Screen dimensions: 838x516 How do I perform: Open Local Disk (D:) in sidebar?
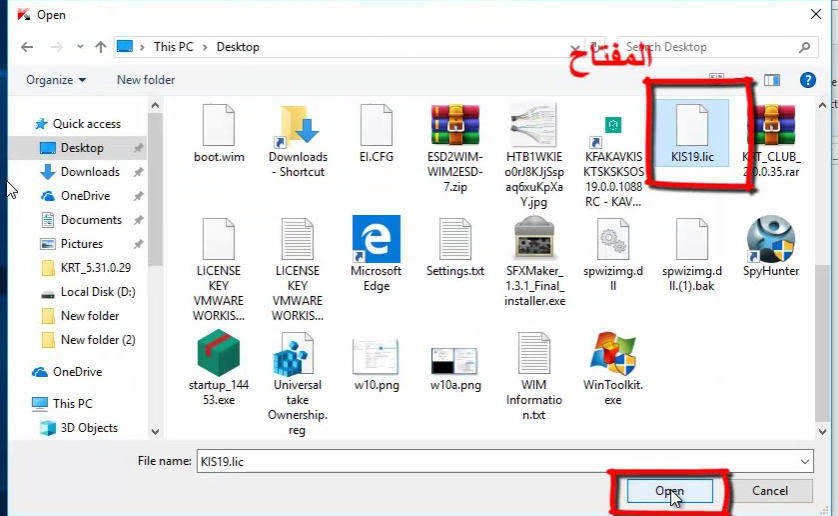point(98,292)
